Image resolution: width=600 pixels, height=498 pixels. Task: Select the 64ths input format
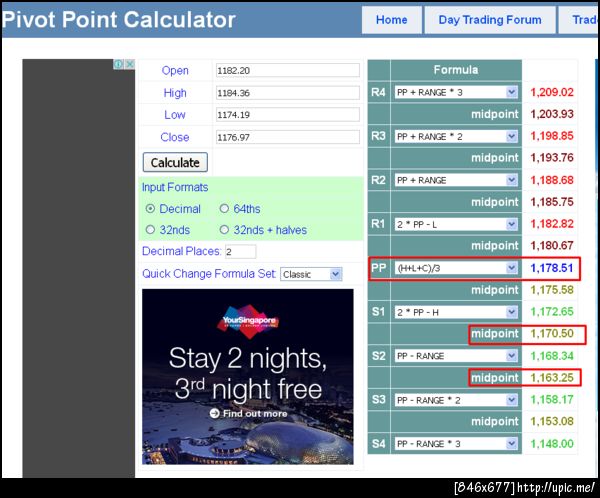coord(224,209)
